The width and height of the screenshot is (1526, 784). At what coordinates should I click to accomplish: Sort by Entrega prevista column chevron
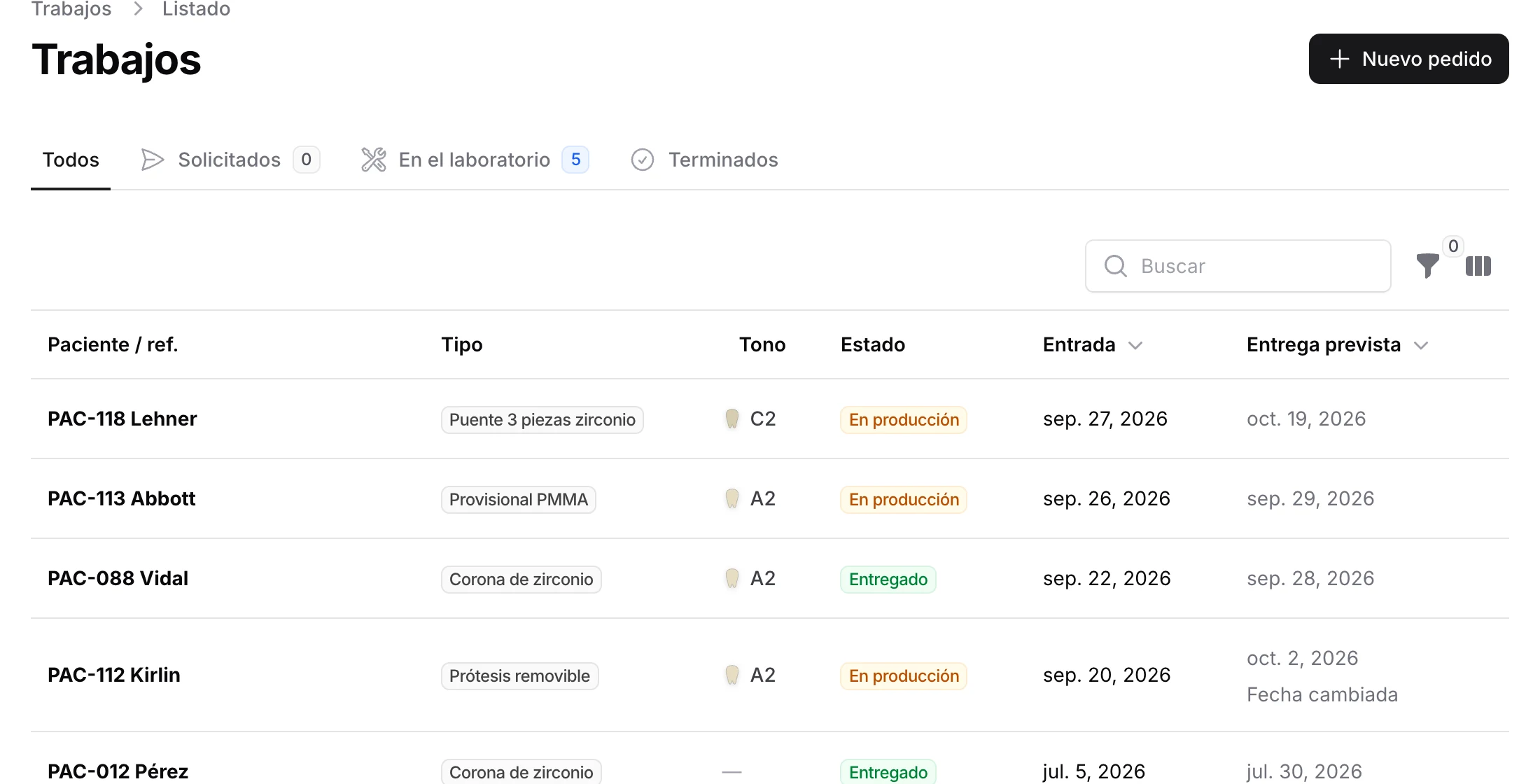[1420, 345]
